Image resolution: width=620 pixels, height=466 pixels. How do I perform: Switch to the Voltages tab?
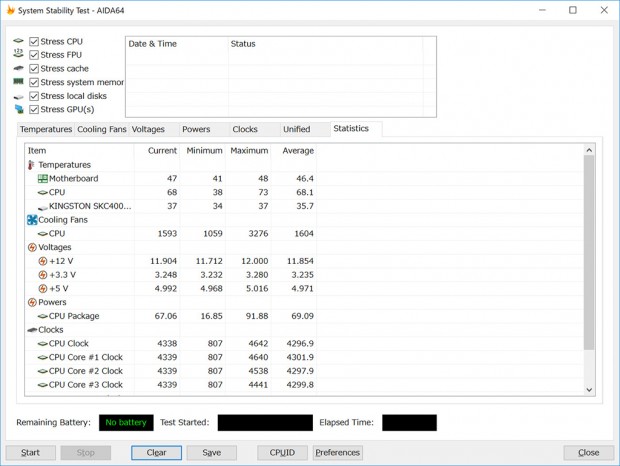tap(154, 129)
